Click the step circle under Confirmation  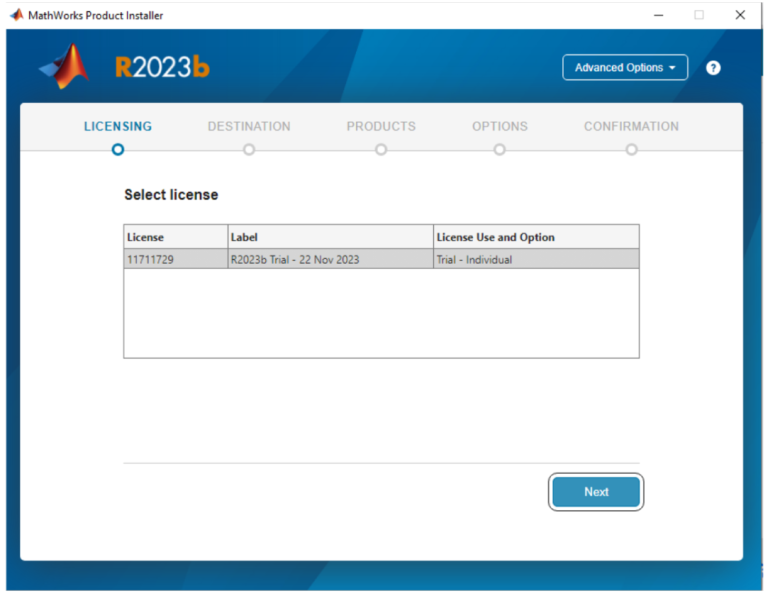[x=631, y=150]
